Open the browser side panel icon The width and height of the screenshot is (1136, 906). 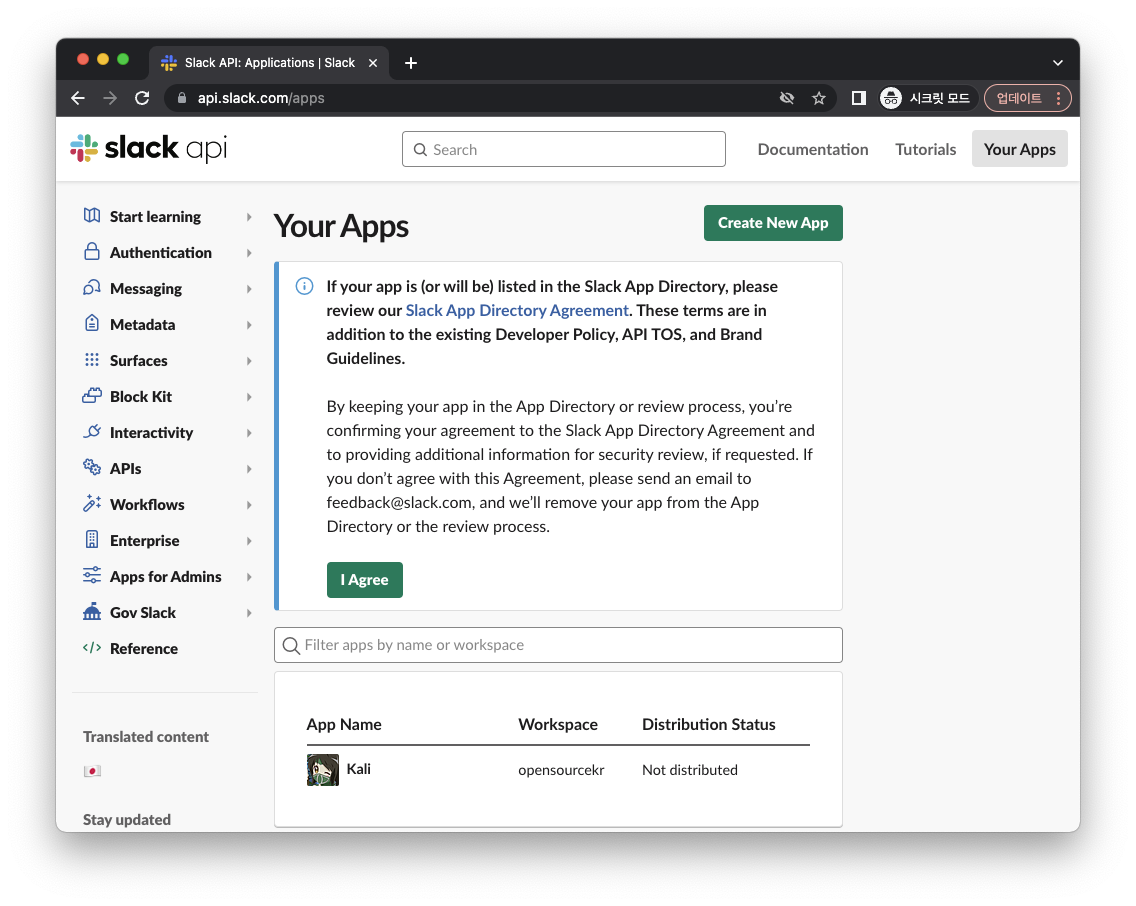[859, 98]
